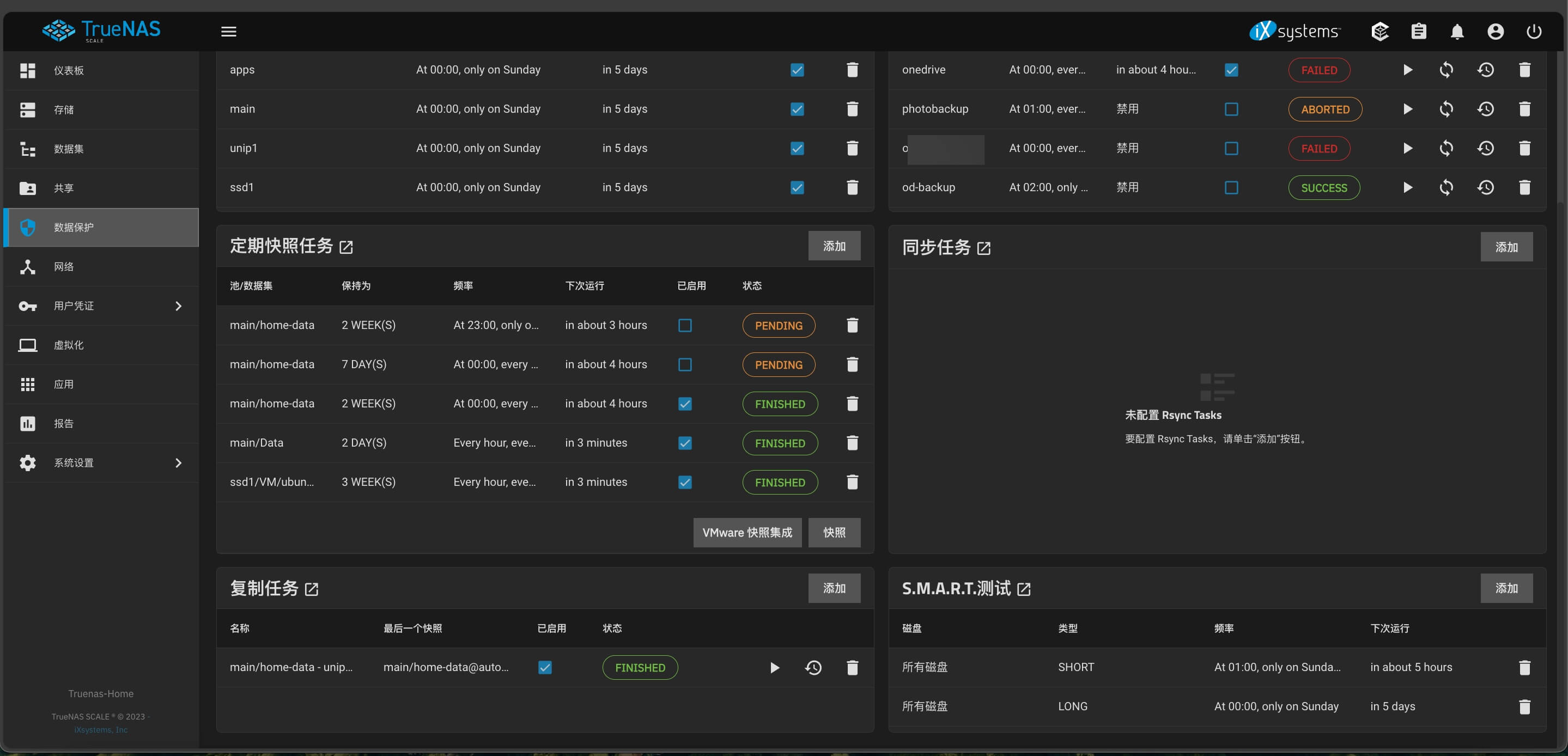Add an Rsync task
The image size is (1568, 756).
[1506, 247]
